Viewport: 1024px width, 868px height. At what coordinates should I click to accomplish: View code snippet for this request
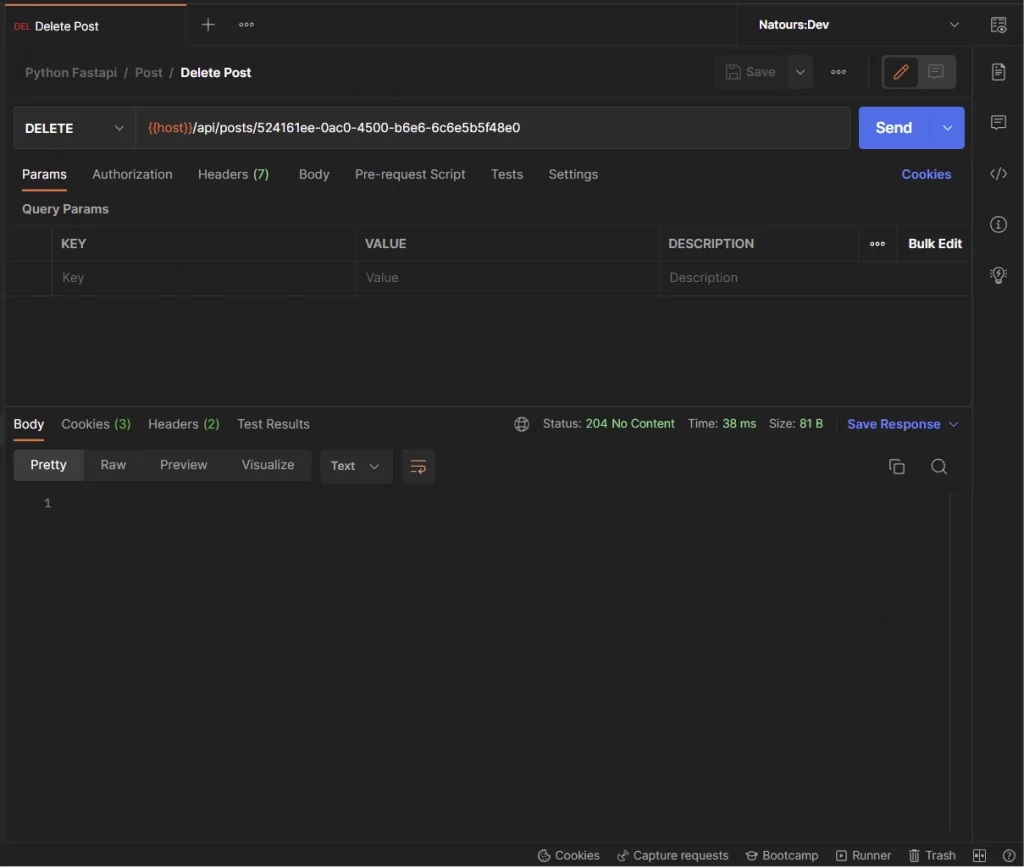tap(998, 173)
